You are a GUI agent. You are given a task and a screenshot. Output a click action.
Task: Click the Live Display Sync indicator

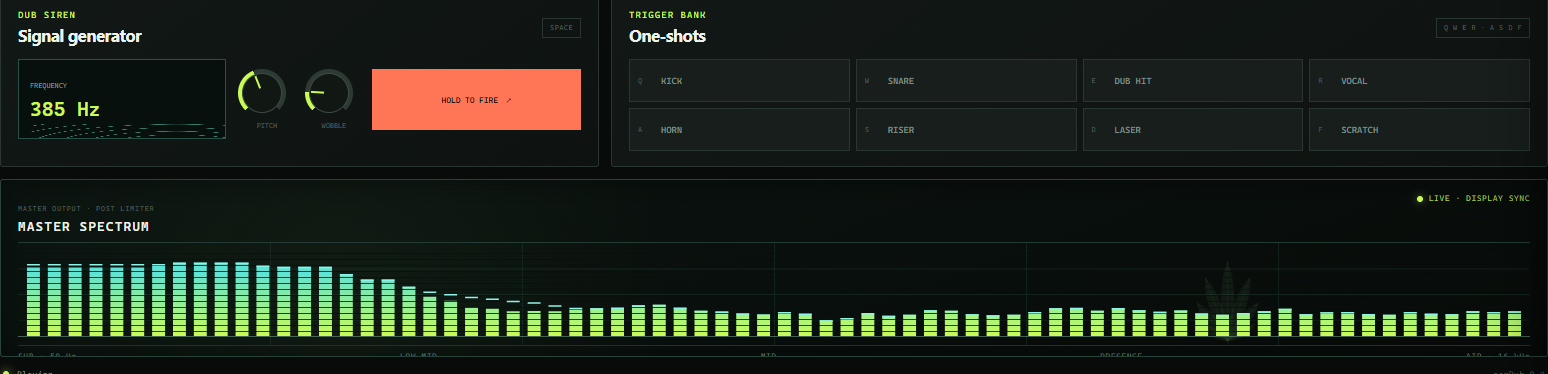pos(1473,199)
